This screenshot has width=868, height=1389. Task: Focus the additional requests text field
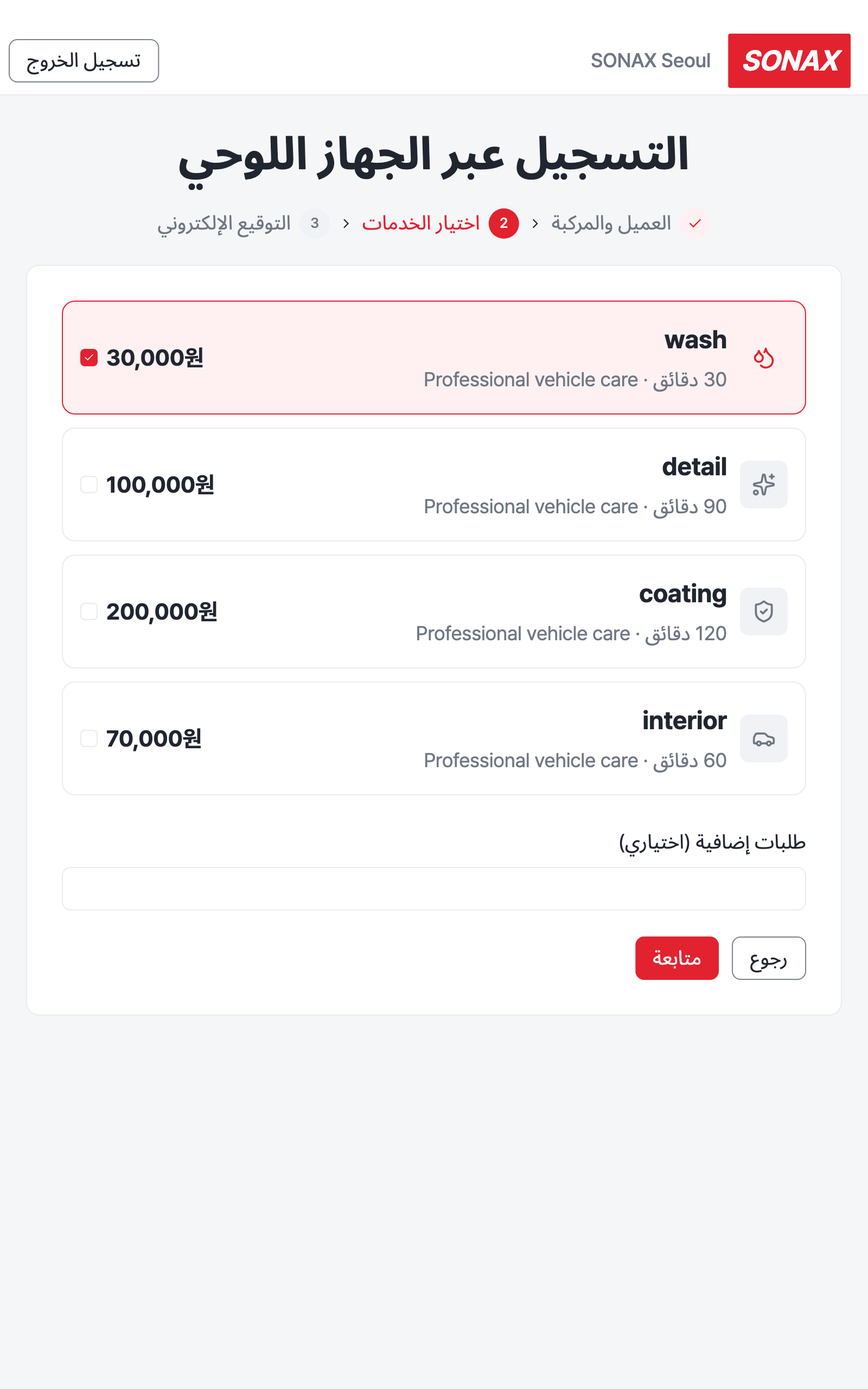[434, 889]
